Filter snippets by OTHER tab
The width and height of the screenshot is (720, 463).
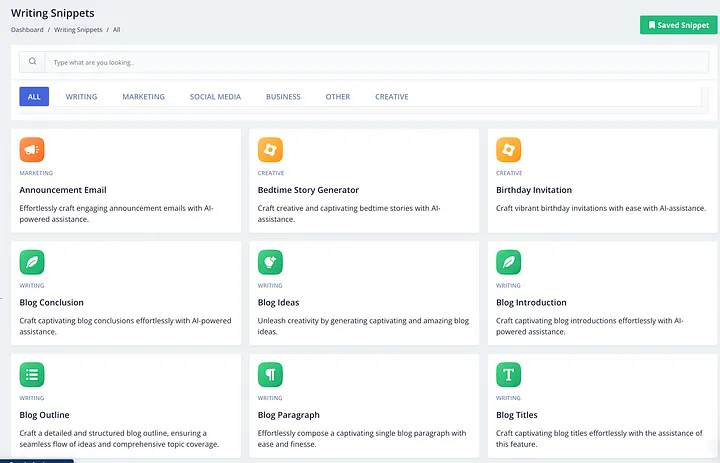point(338,96)
